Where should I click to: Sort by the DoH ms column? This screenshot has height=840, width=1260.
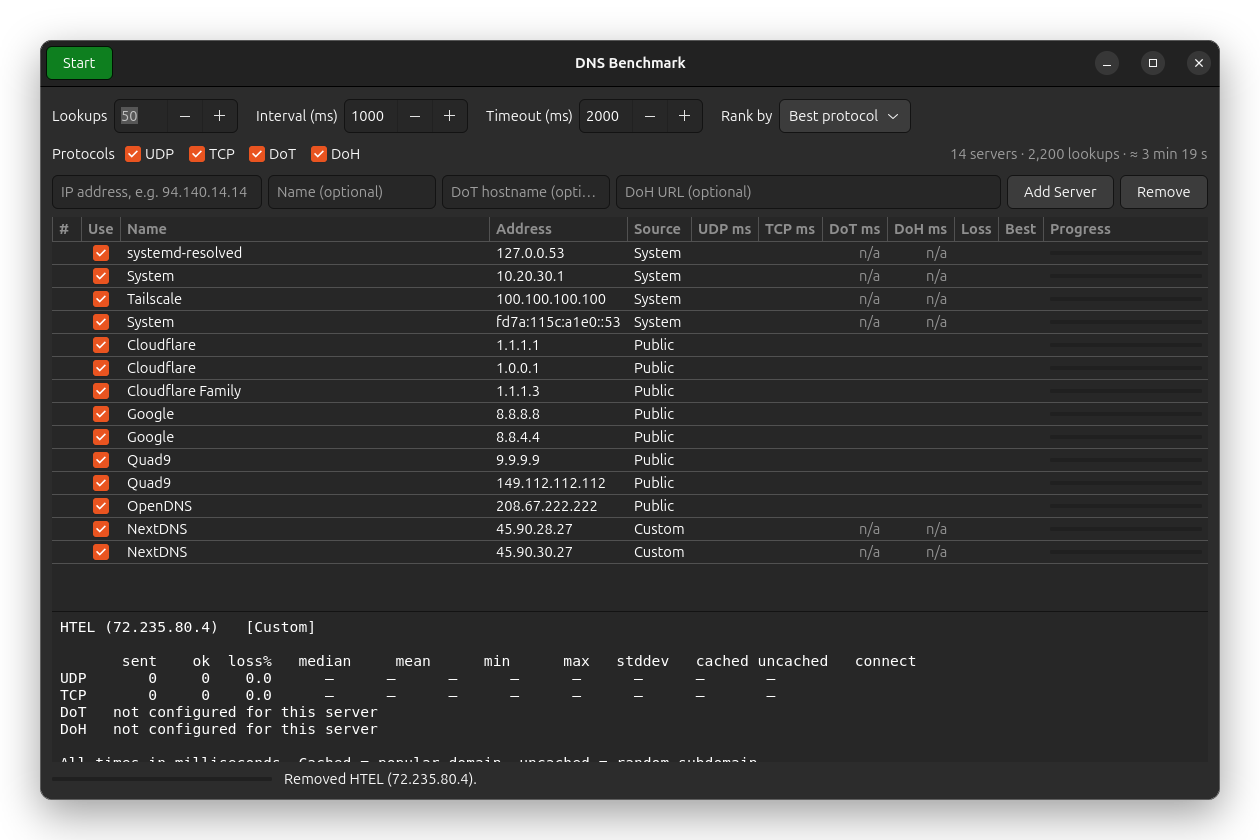pyautogui.click(x=921, y=229)
